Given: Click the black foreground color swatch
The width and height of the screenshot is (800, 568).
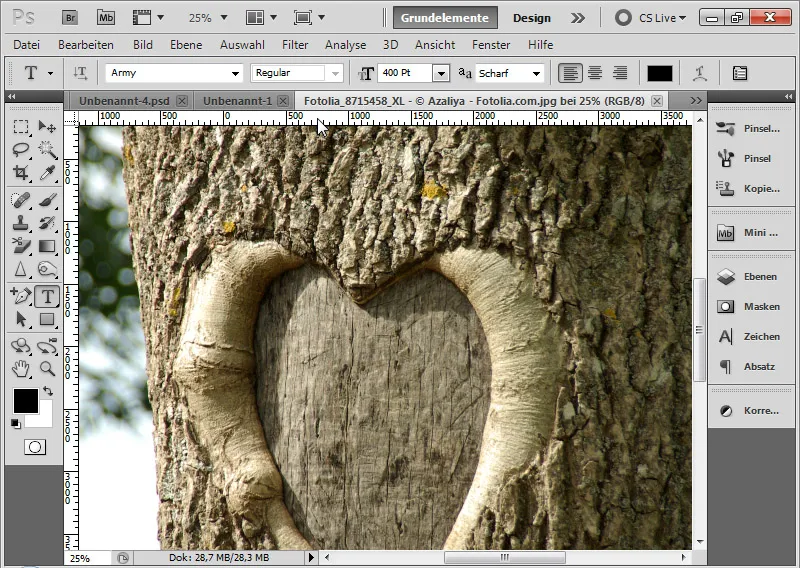Looking at the screenshot, I should coord(26,401).
